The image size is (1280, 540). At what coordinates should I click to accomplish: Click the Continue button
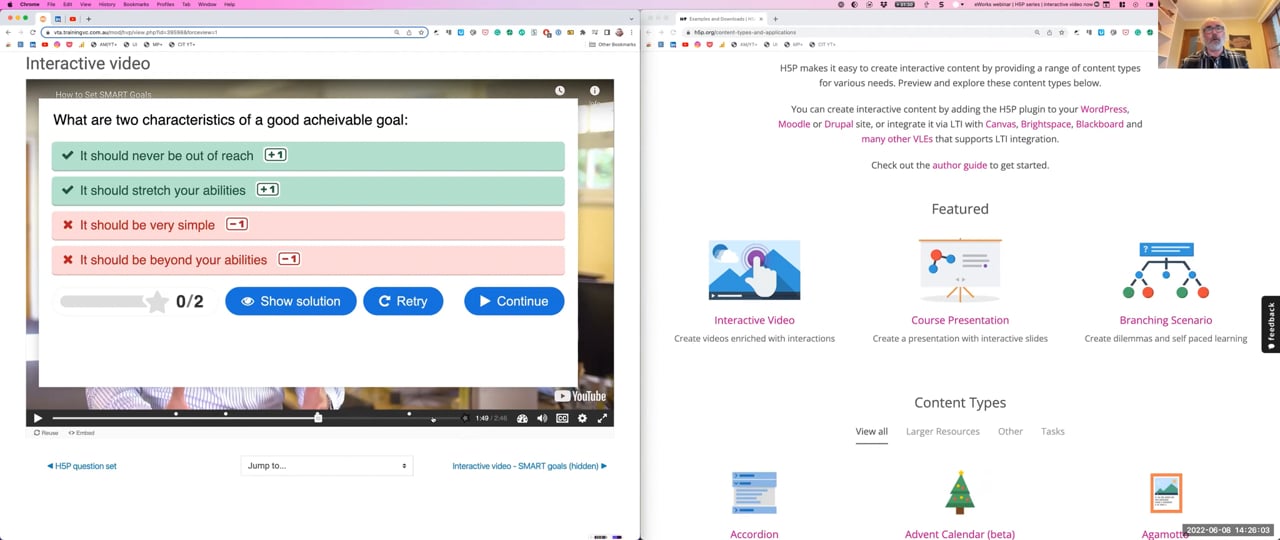[514, 301]
